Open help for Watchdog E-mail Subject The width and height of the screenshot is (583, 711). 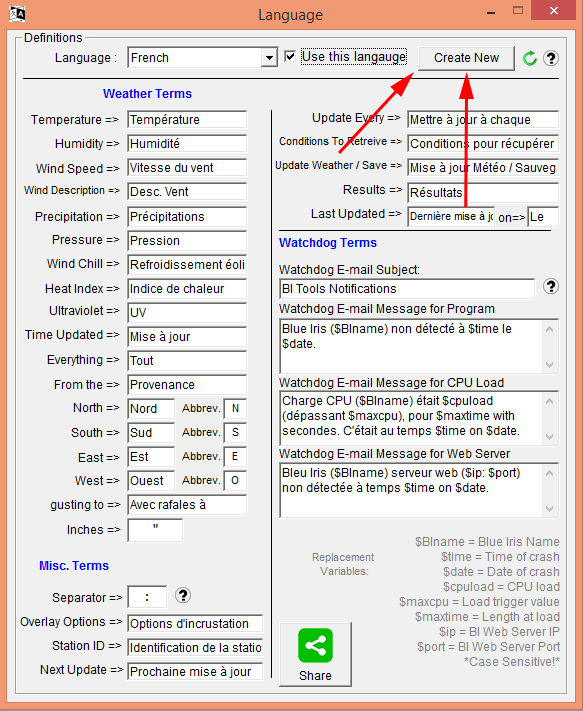coord(551,287)
